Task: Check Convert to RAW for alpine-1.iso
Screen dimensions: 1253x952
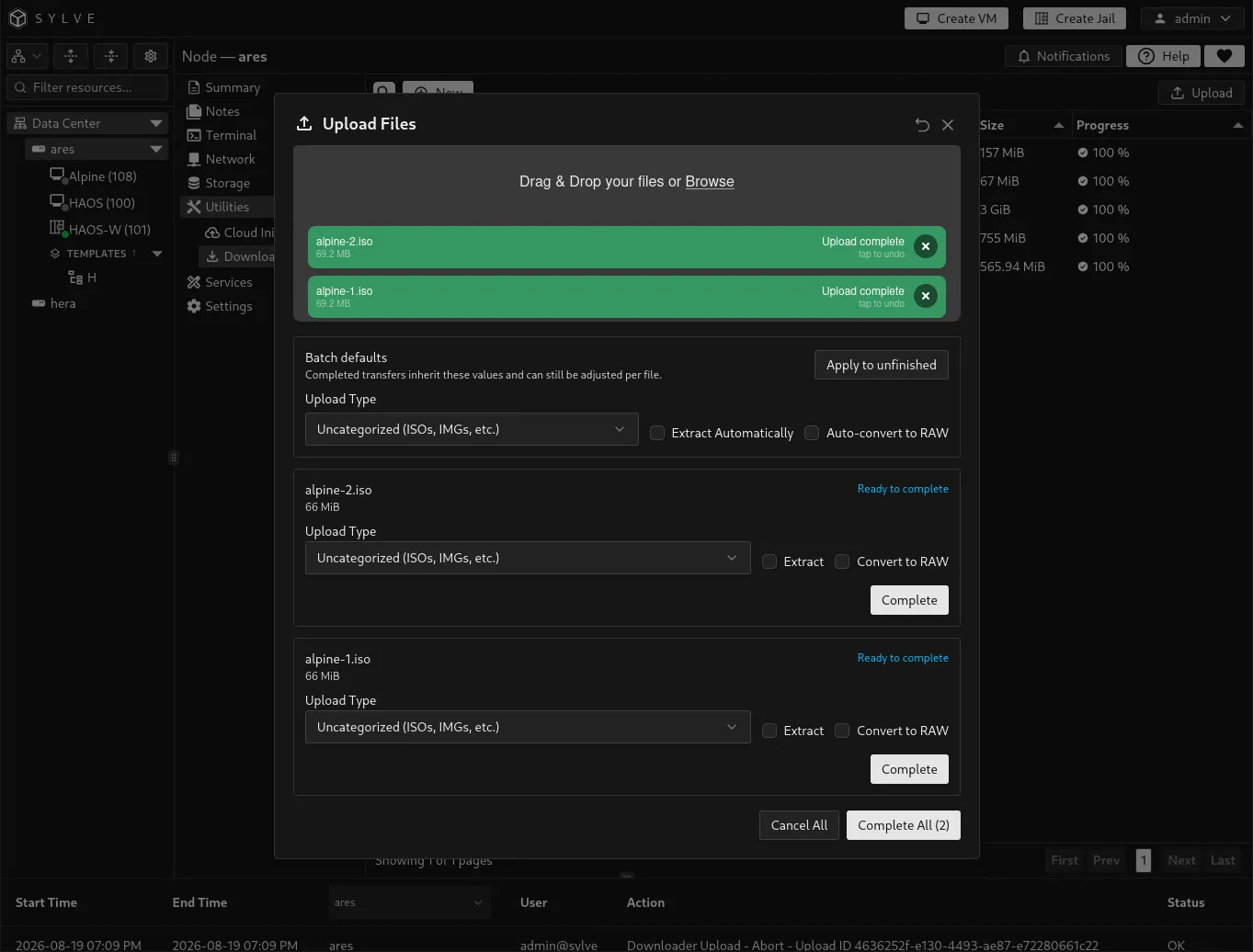Action: [842, 731]
